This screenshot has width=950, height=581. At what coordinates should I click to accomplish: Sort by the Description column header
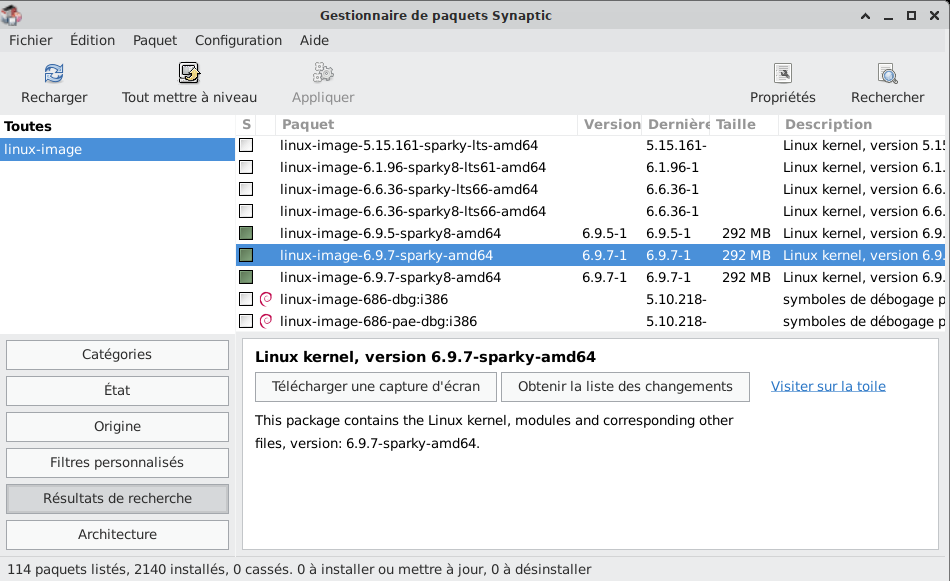click(x=862, y=124)
